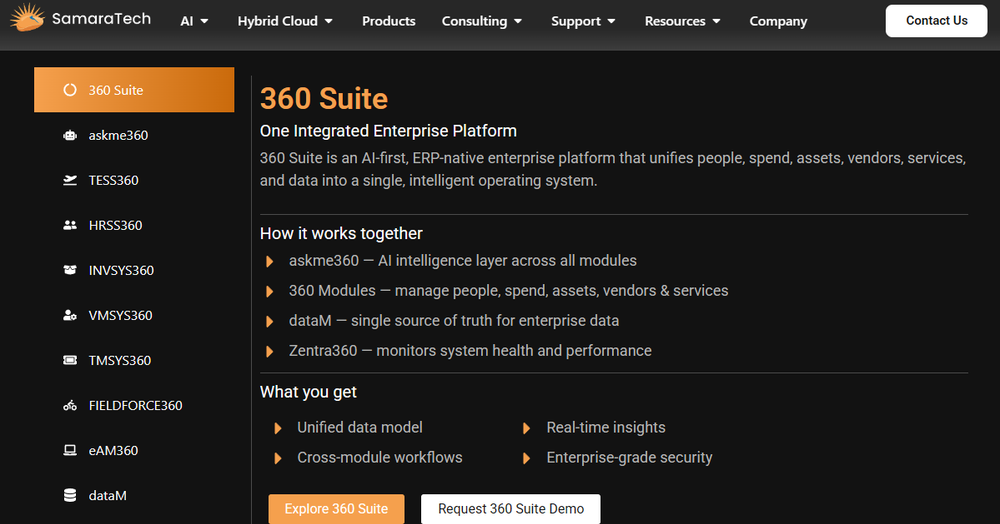Select the 360 Suite sidebar tab
Screen dimensions: 1000x524
[x=134, y=90]
